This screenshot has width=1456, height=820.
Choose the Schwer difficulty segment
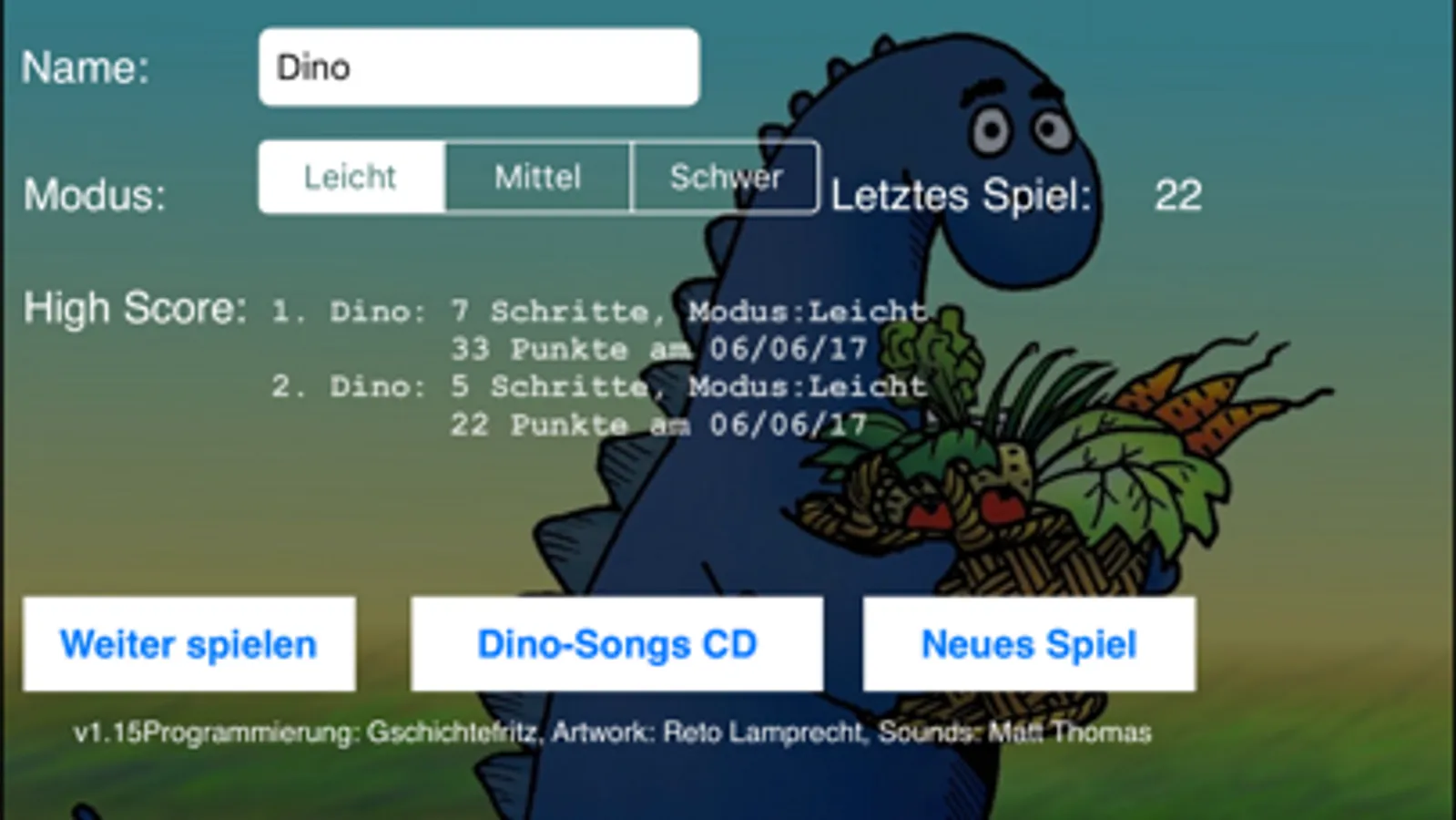point(725,177)
